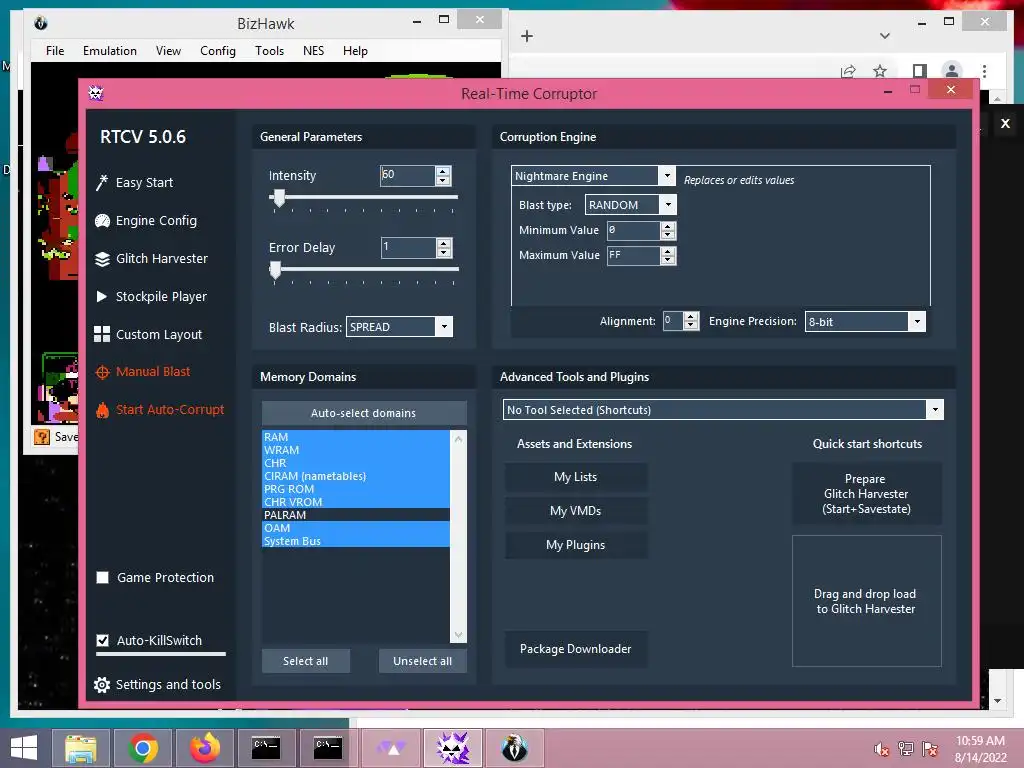Click Chrome share page icon

[x=848, y=71]
